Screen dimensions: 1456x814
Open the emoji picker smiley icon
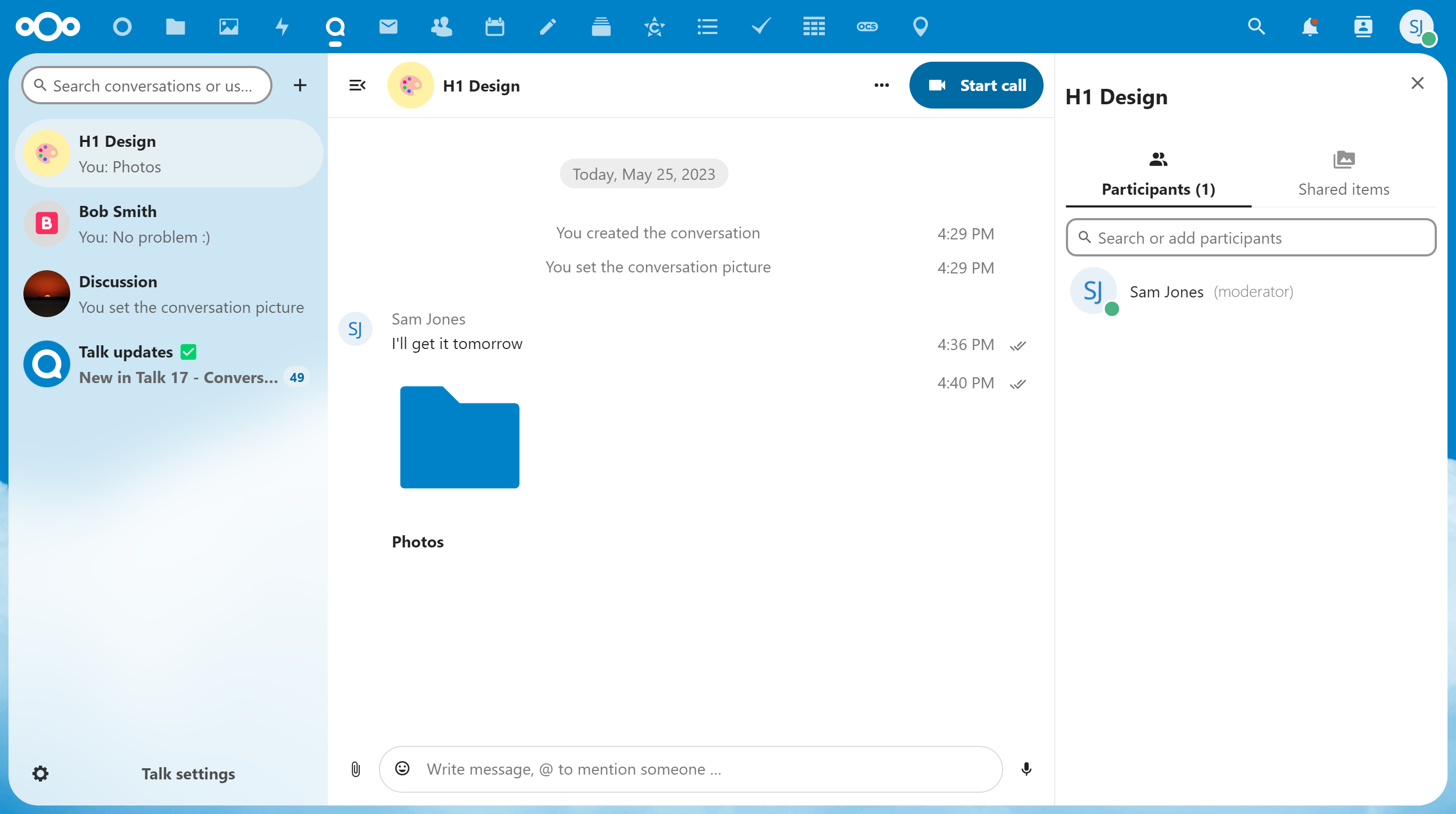tap(402, 768)
